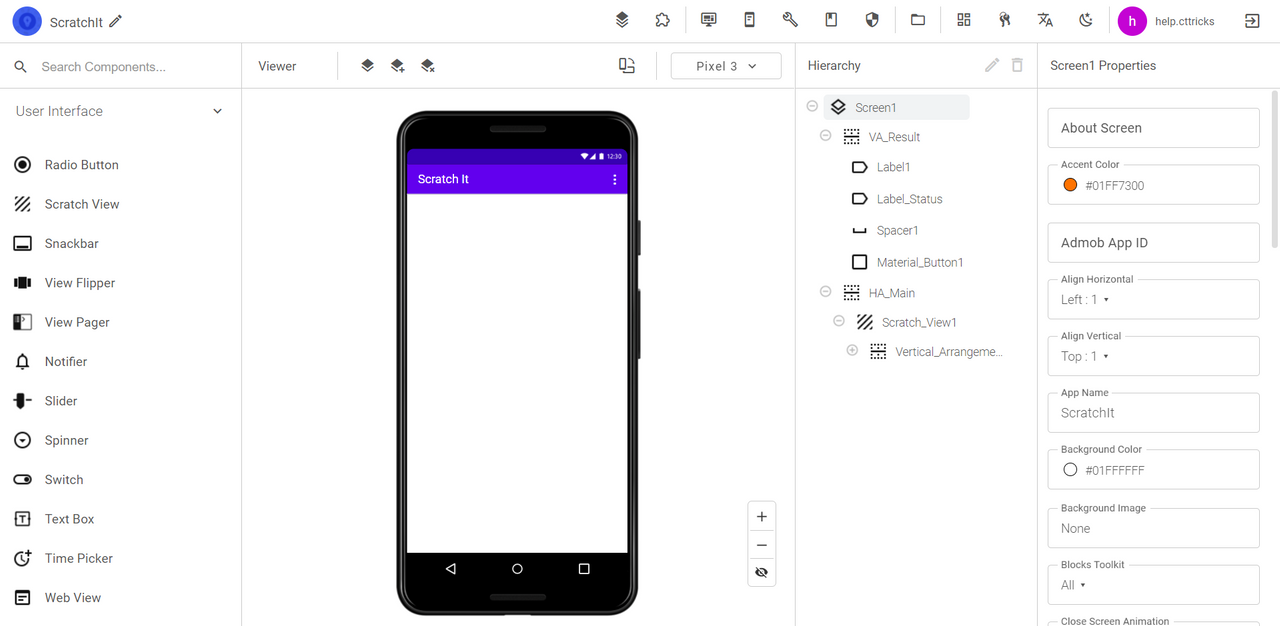Collapse the Screen1 tree node
The width and height of the screenshot is (1280, 626).
click(x=812, y=106)
